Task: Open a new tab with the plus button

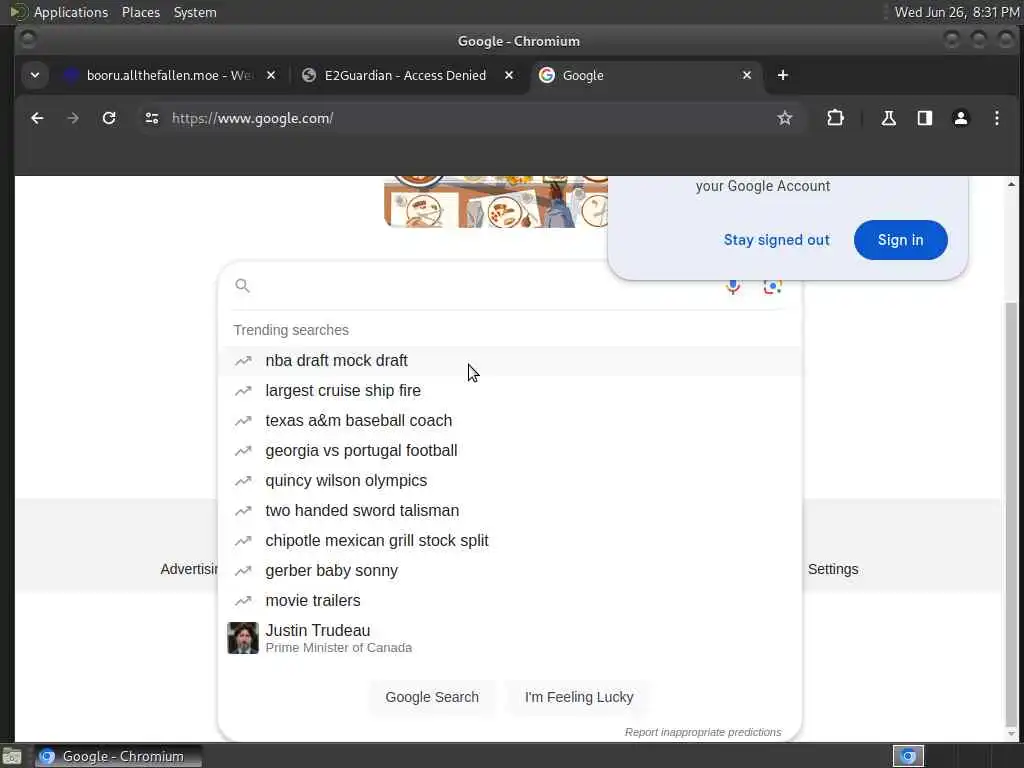Action: coord(782,75)
